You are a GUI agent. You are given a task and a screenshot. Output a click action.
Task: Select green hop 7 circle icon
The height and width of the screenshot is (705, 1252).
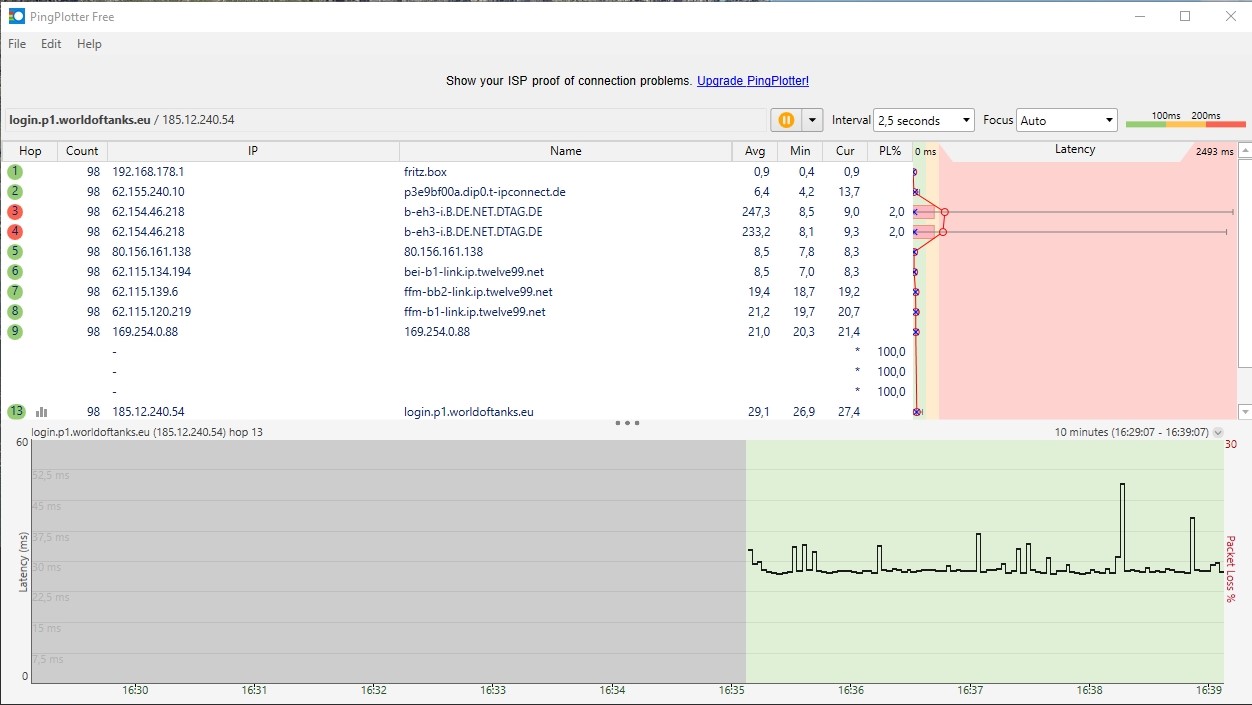(15, 292)
